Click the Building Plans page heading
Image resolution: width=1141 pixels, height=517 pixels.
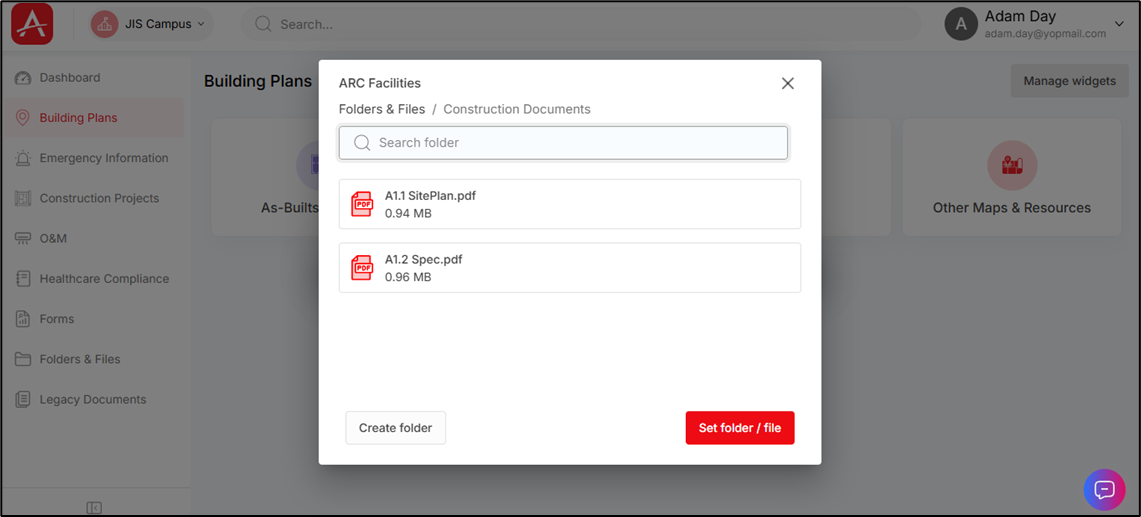pos(258,82)
